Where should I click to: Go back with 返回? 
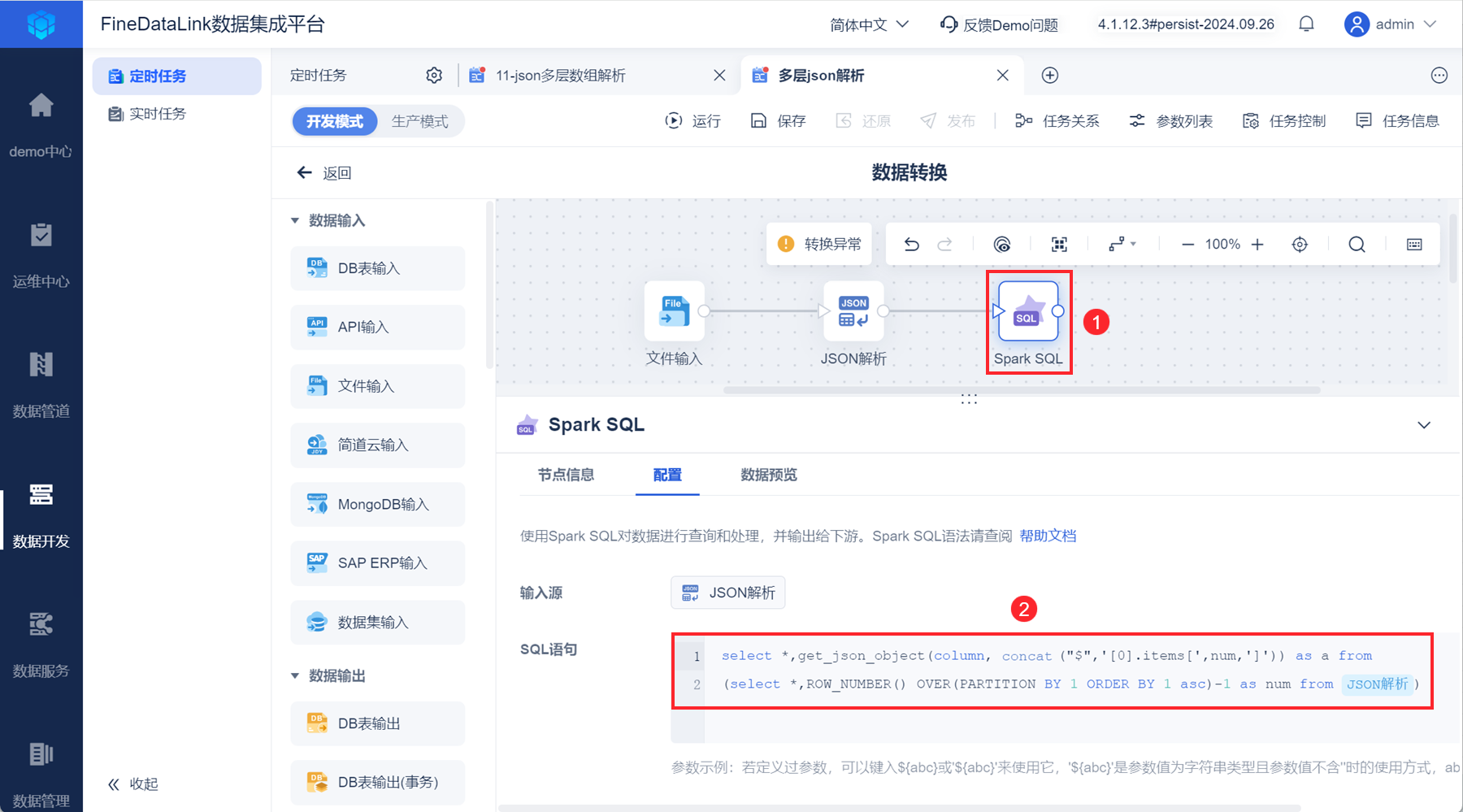pyautogui.click(x=324, y=173)
